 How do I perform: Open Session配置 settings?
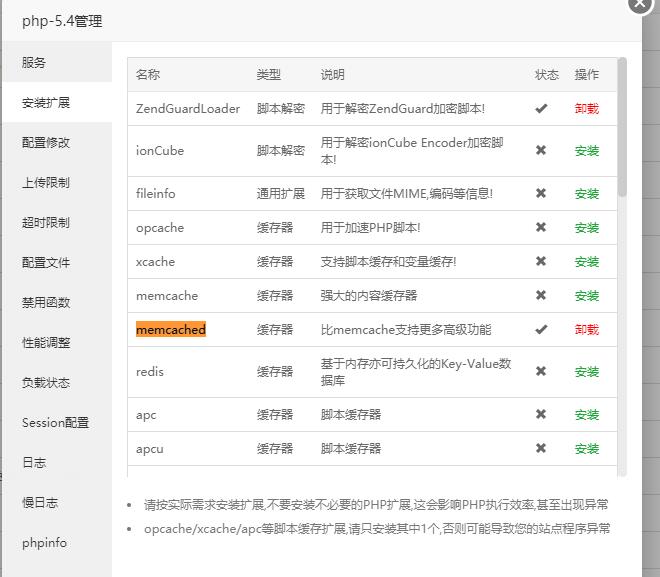point(55,423)
